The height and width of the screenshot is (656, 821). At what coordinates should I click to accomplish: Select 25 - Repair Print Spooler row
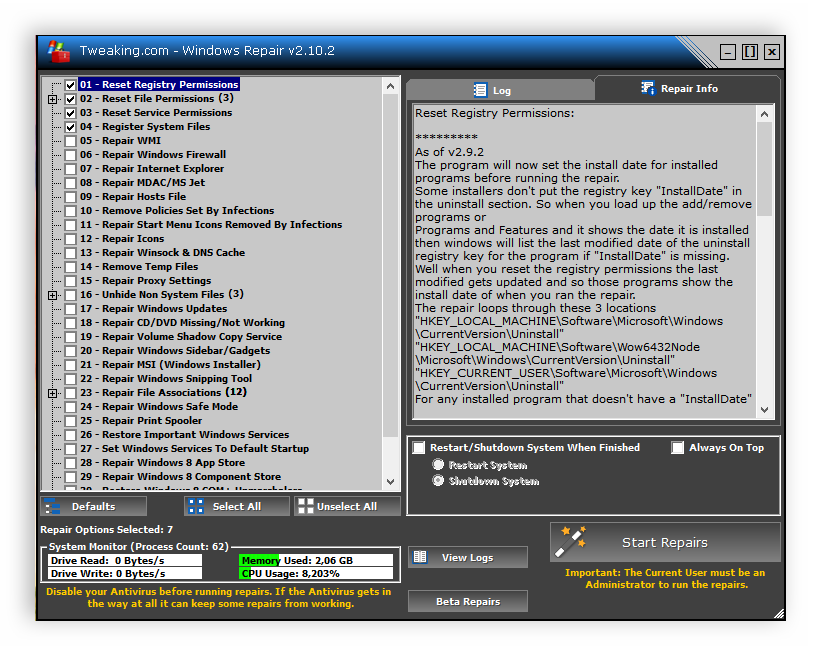tap(141, 421)
